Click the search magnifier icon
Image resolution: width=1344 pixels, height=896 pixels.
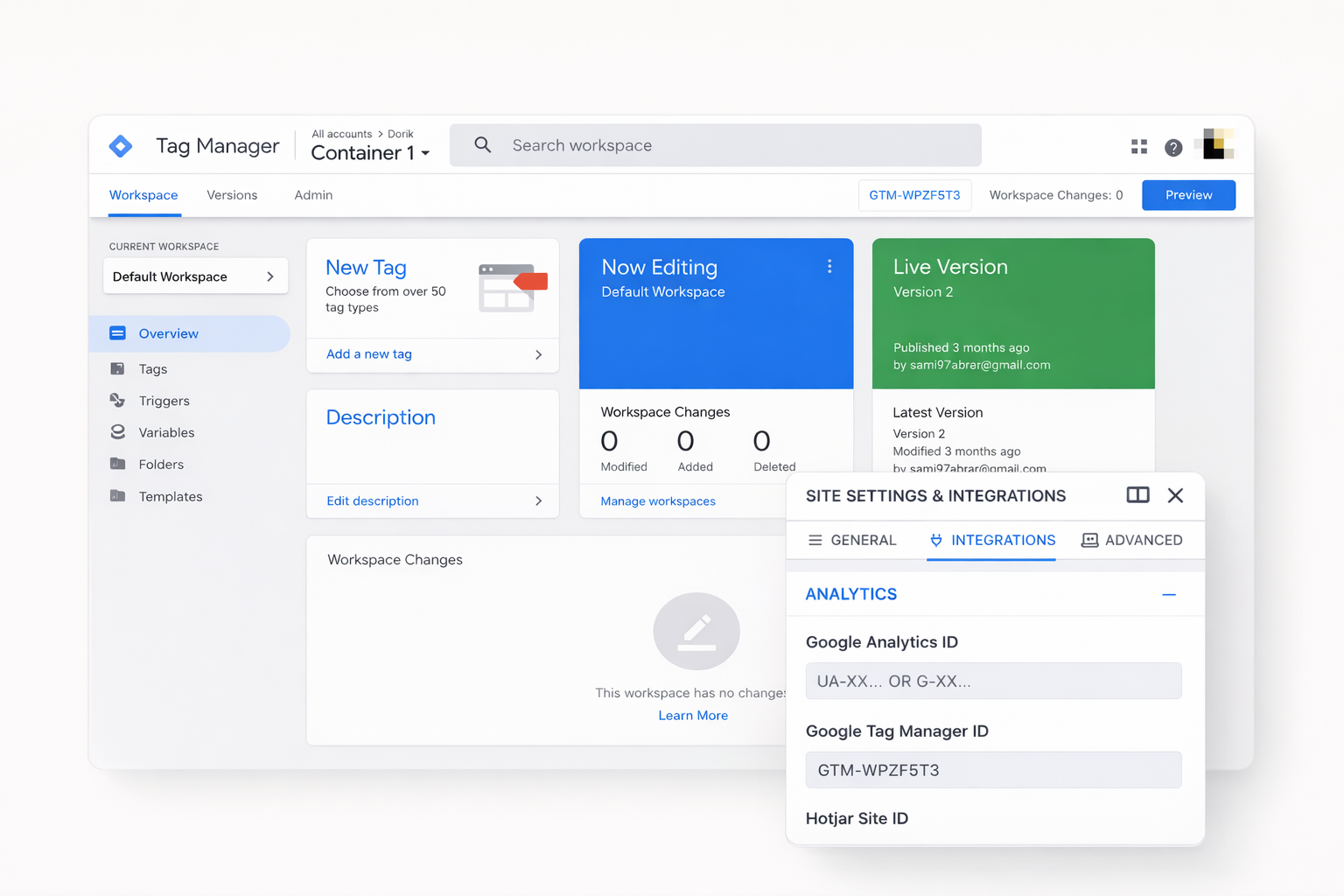click(x=482, y=145)
